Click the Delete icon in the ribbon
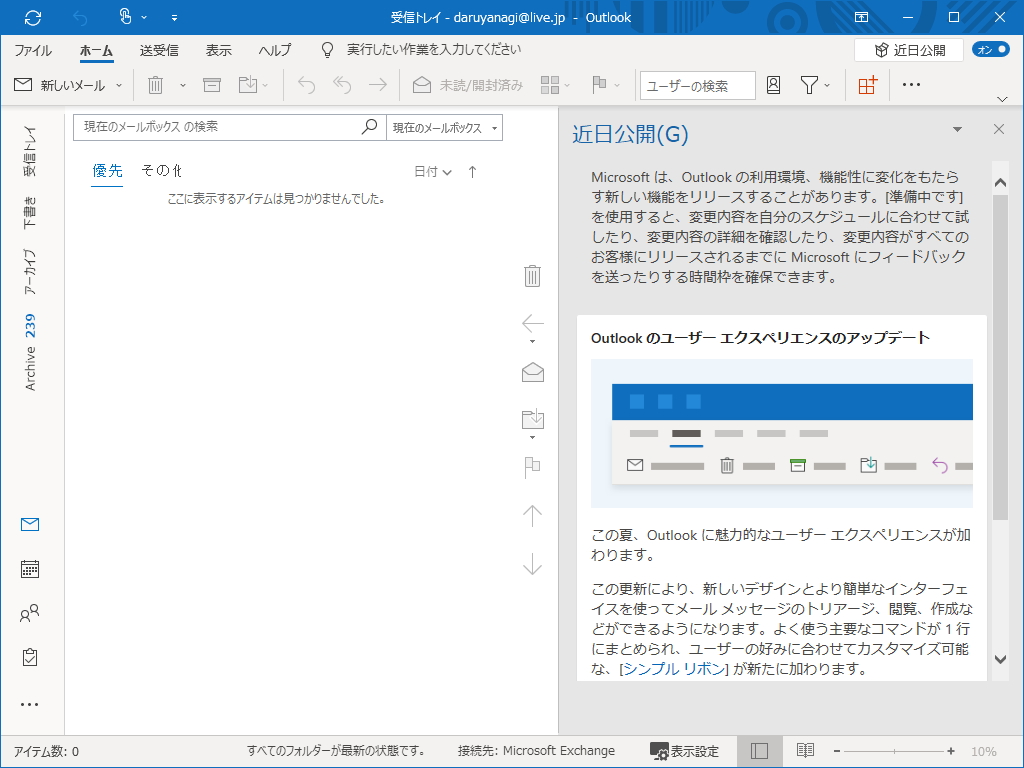1024x768 pixels. coord(156,85)
